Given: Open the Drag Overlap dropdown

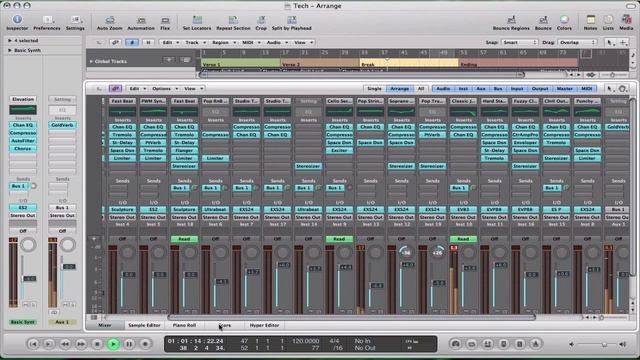Looking at the screenshot, I should coord(576,42).
